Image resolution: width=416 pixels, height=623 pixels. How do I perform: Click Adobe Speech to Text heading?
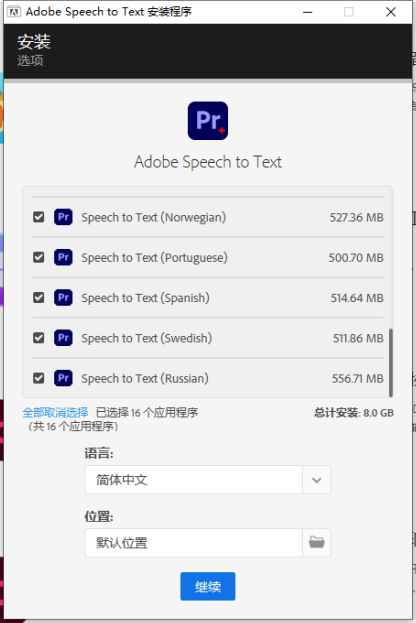(208, 162)
